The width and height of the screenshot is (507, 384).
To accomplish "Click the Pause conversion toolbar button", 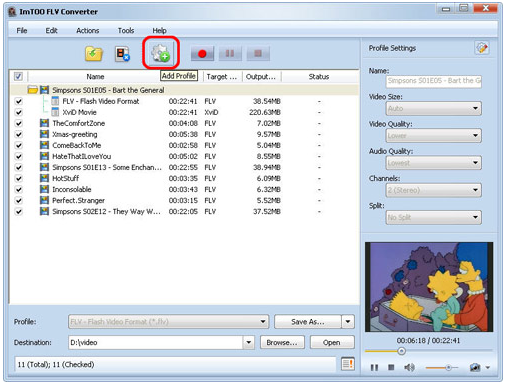I will pos(230,53).
